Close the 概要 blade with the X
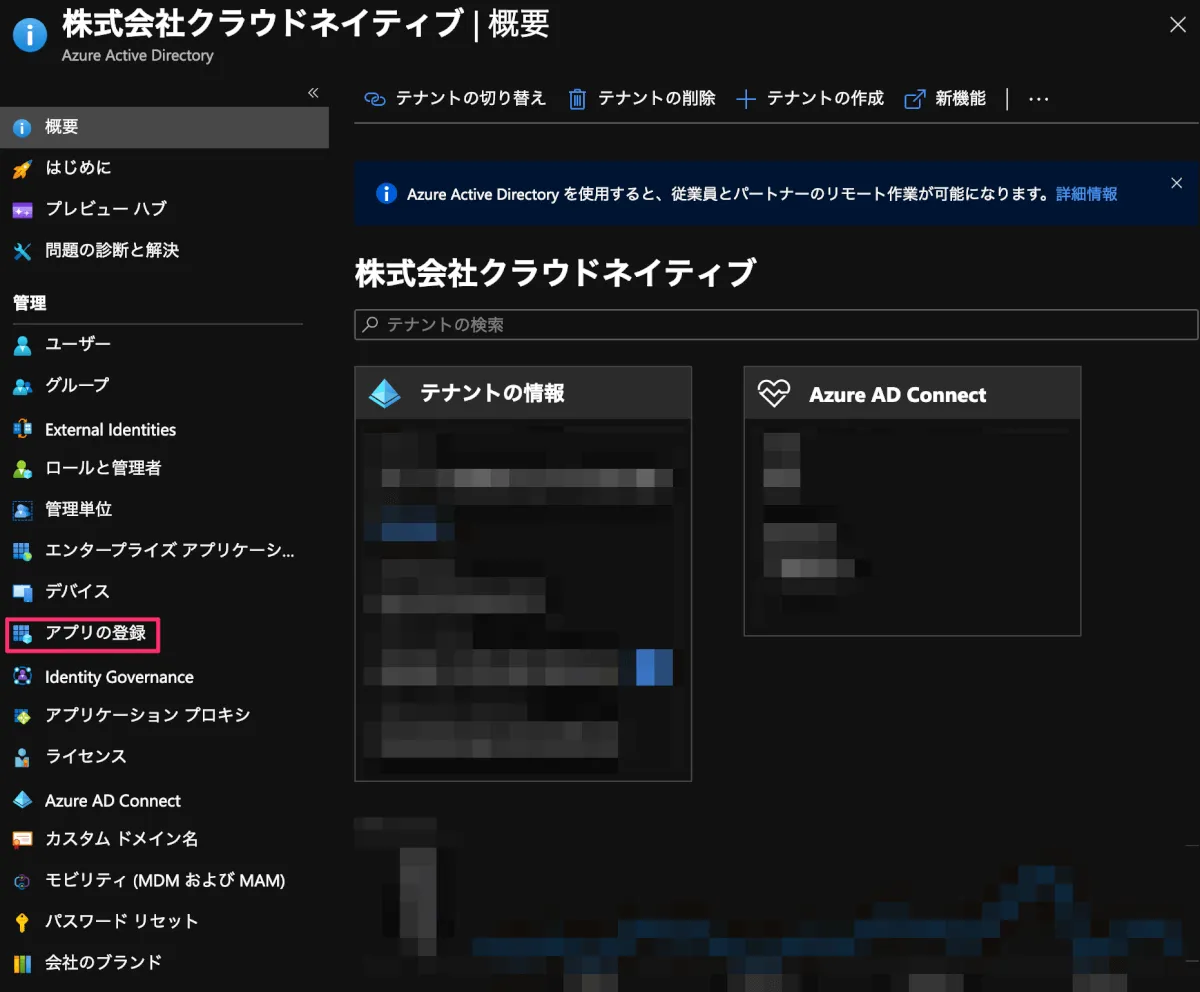Image resolution: width=1200 pixels, height=992 pixels. 1178,25
